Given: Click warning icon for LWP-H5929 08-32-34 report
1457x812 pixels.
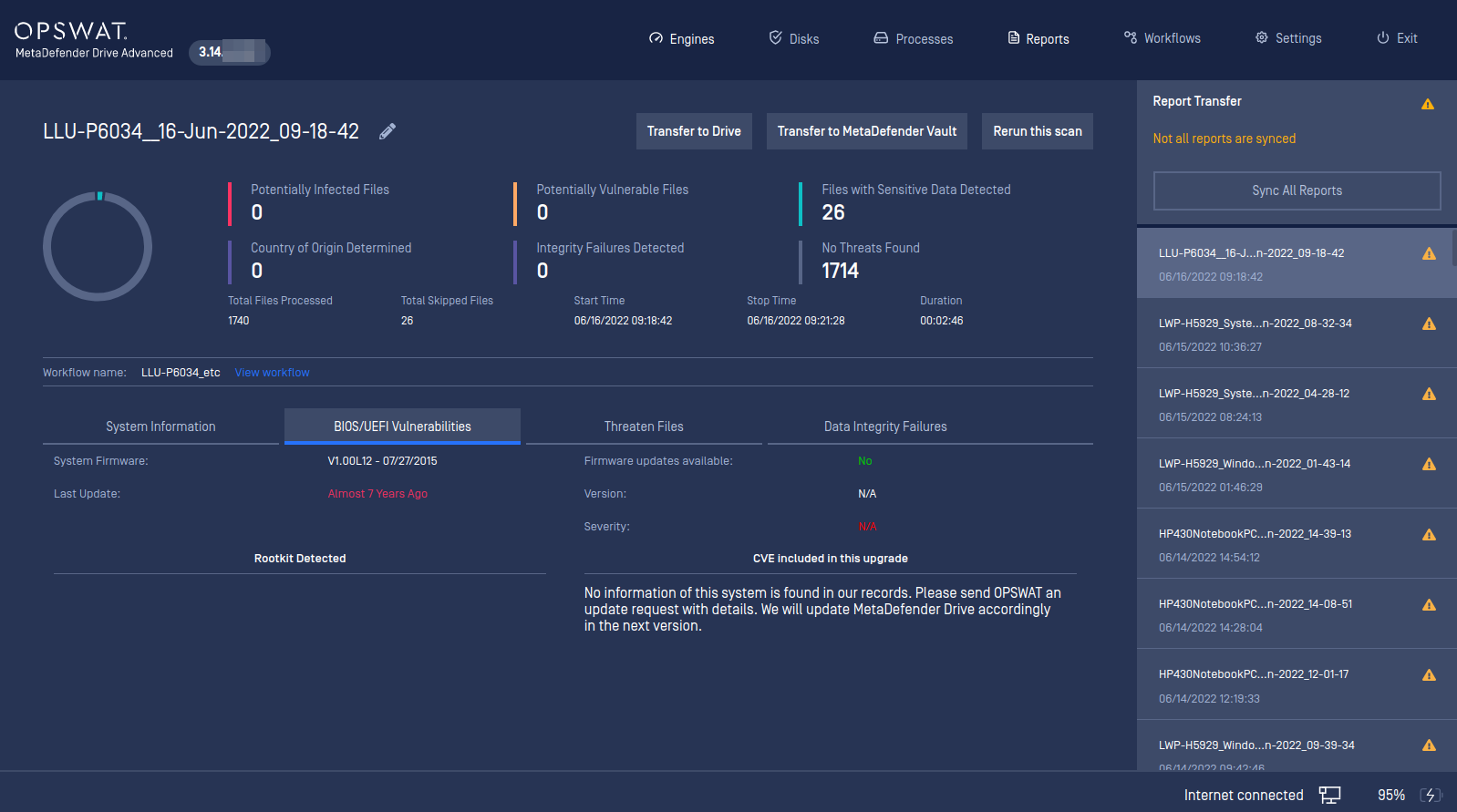Looking at the screenshot, I should 1429,324.
